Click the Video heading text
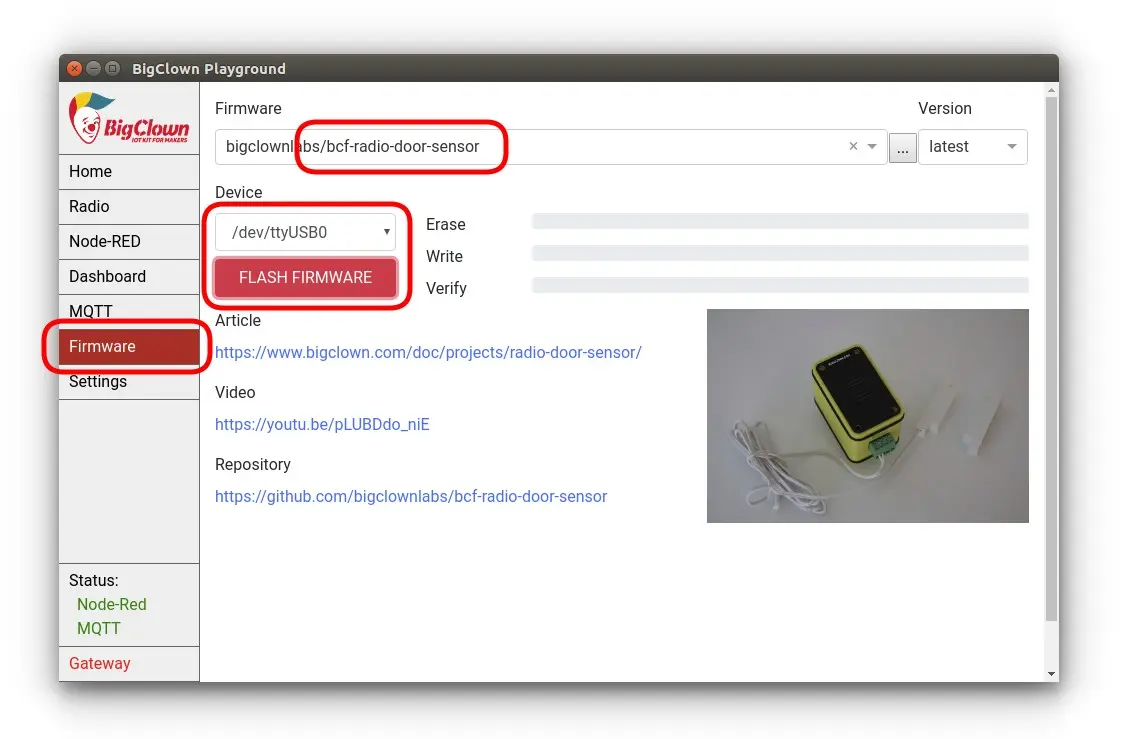 click(x=235, y=393)
